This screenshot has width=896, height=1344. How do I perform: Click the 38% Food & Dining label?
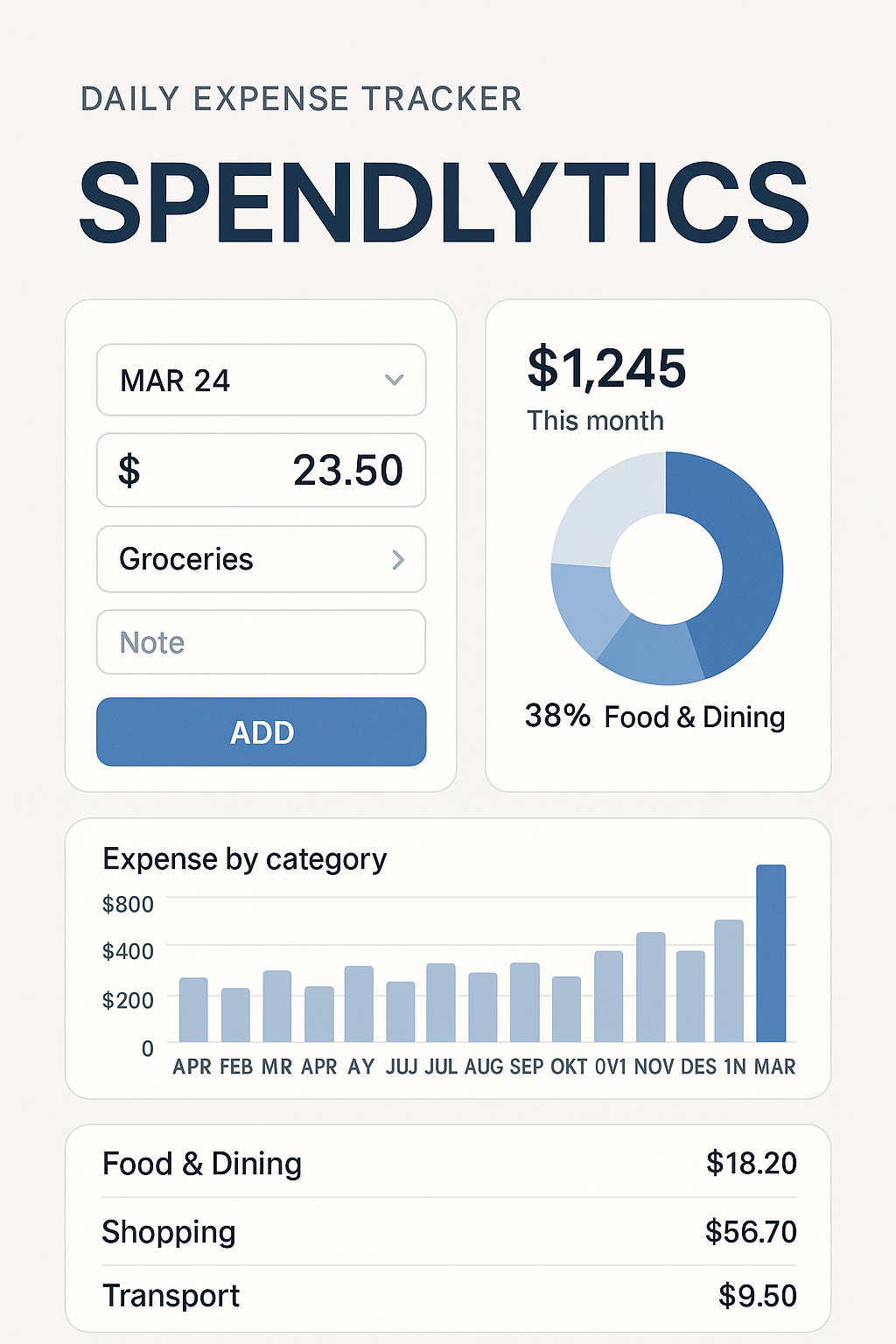(x=654, y=717)
